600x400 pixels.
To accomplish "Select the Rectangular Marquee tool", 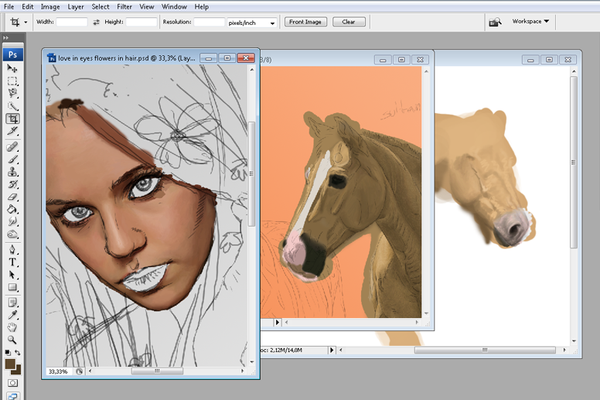I will point(12,81).
